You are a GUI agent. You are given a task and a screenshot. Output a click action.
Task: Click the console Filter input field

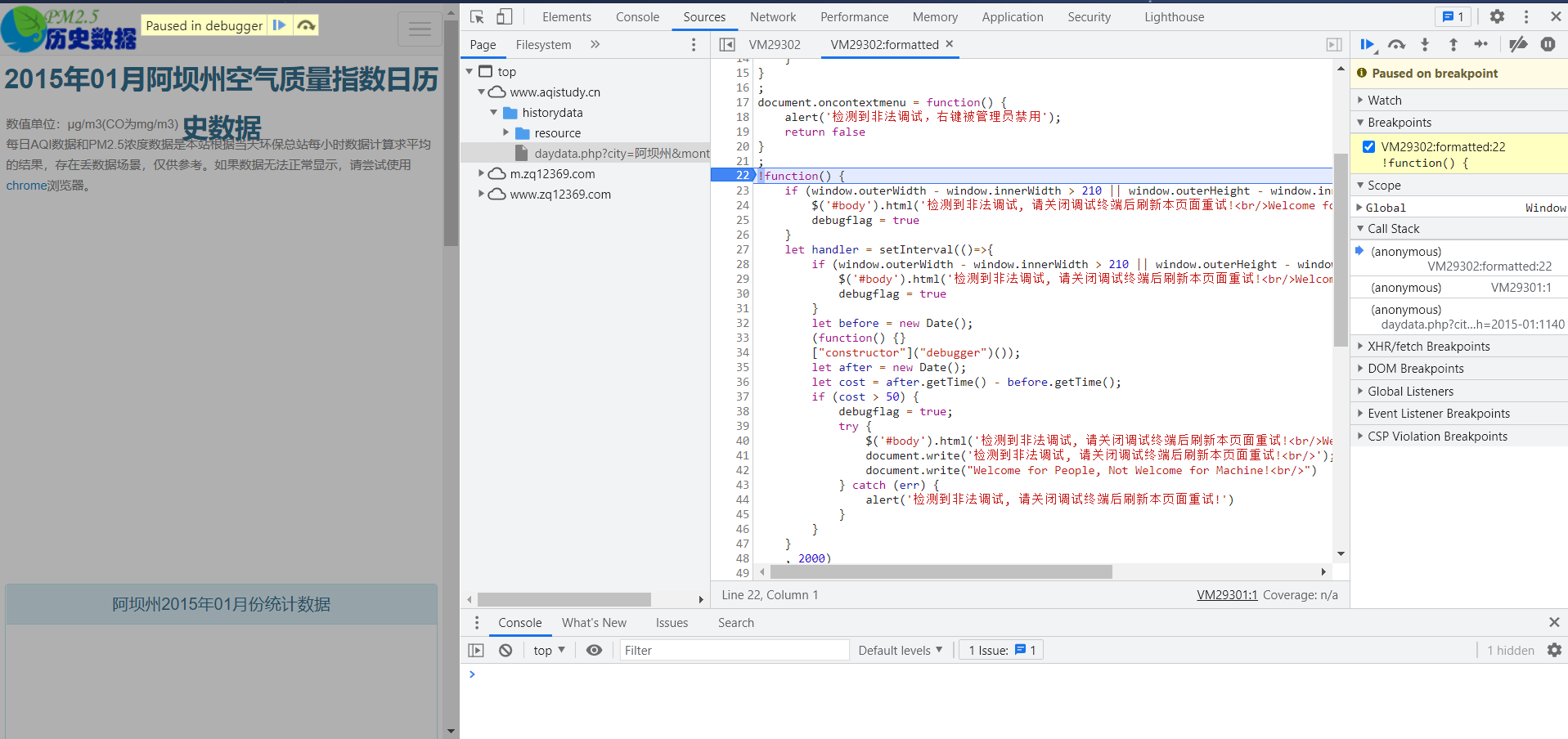pyautogui.click(x=733, y=651)
